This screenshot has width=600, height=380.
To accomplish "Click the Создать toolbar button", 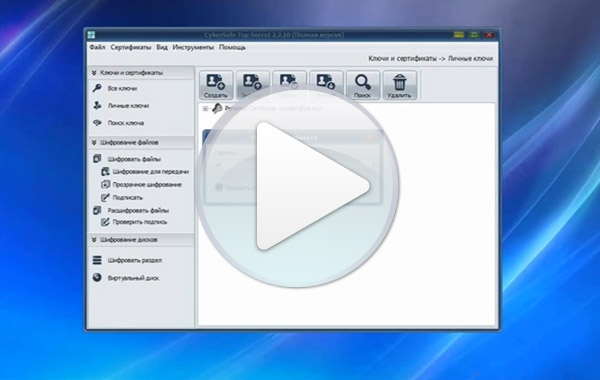I will (x=216, y=85).
